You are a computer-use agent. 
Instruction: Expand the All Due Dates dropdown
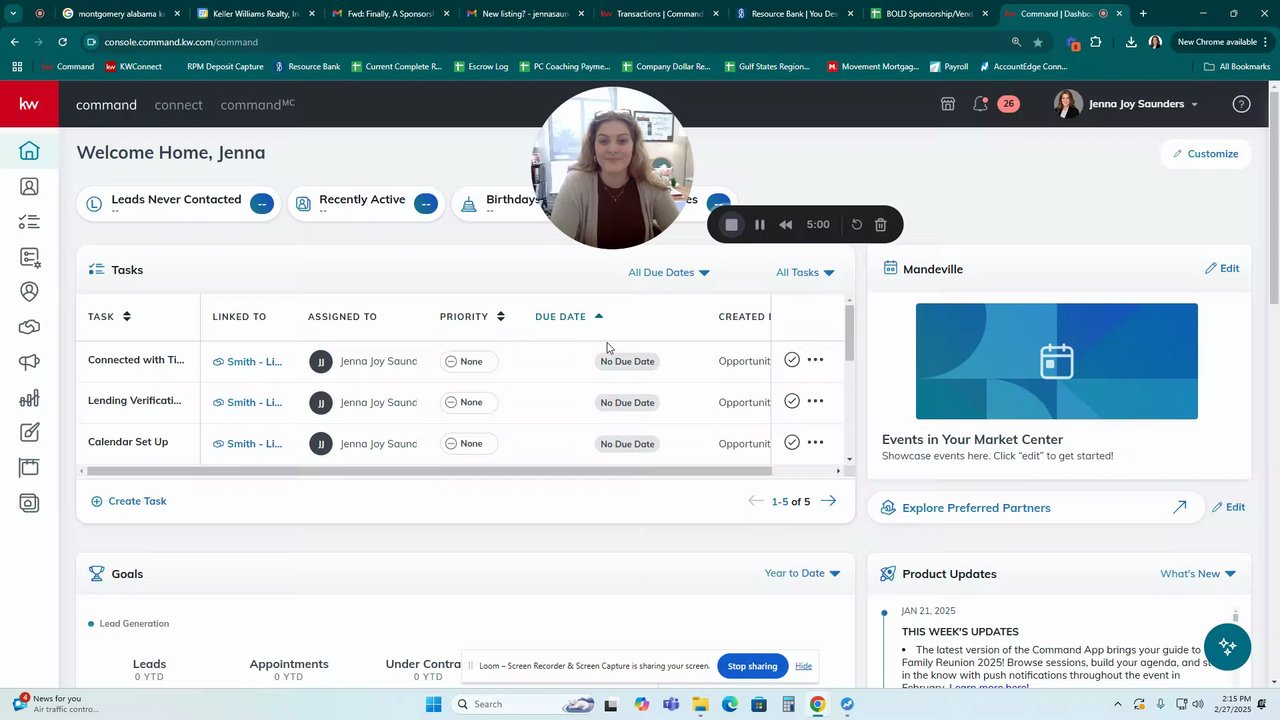[x=669, y=272]
